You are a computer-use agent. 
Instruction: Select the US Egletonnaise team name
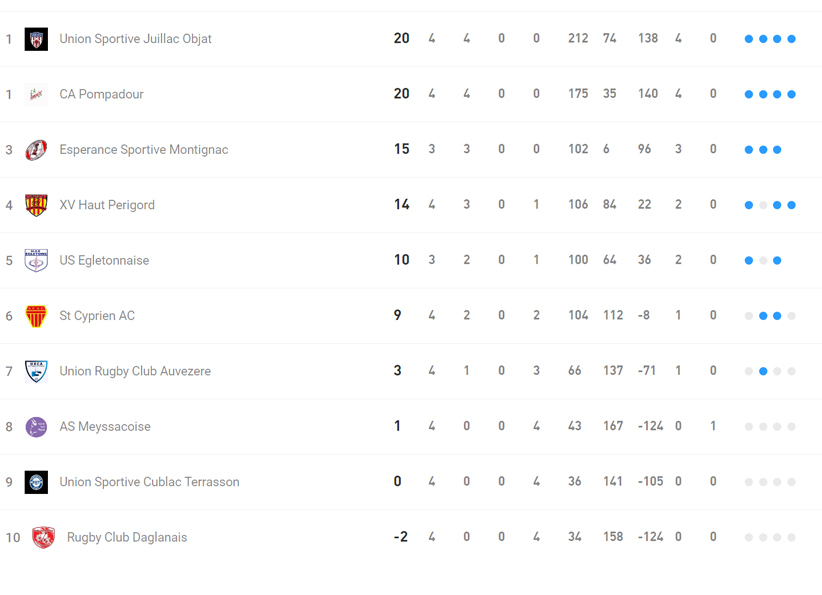pyautogui.click(x=104, y=260)
